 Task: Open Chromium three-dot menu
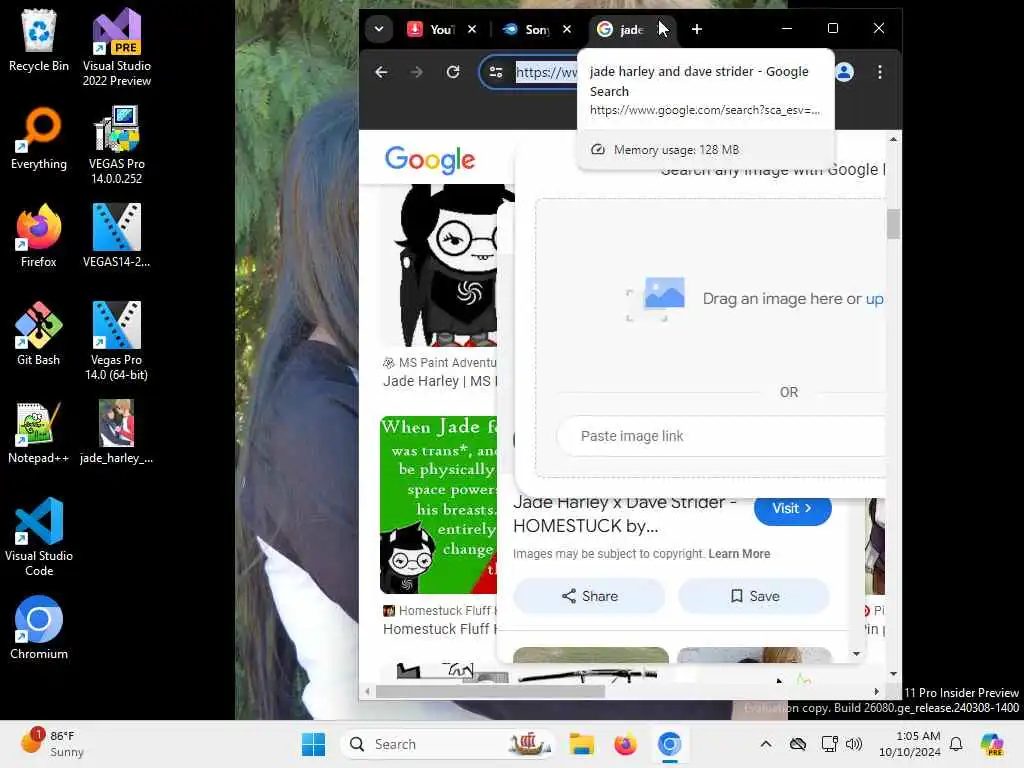(x=880, y=72)
